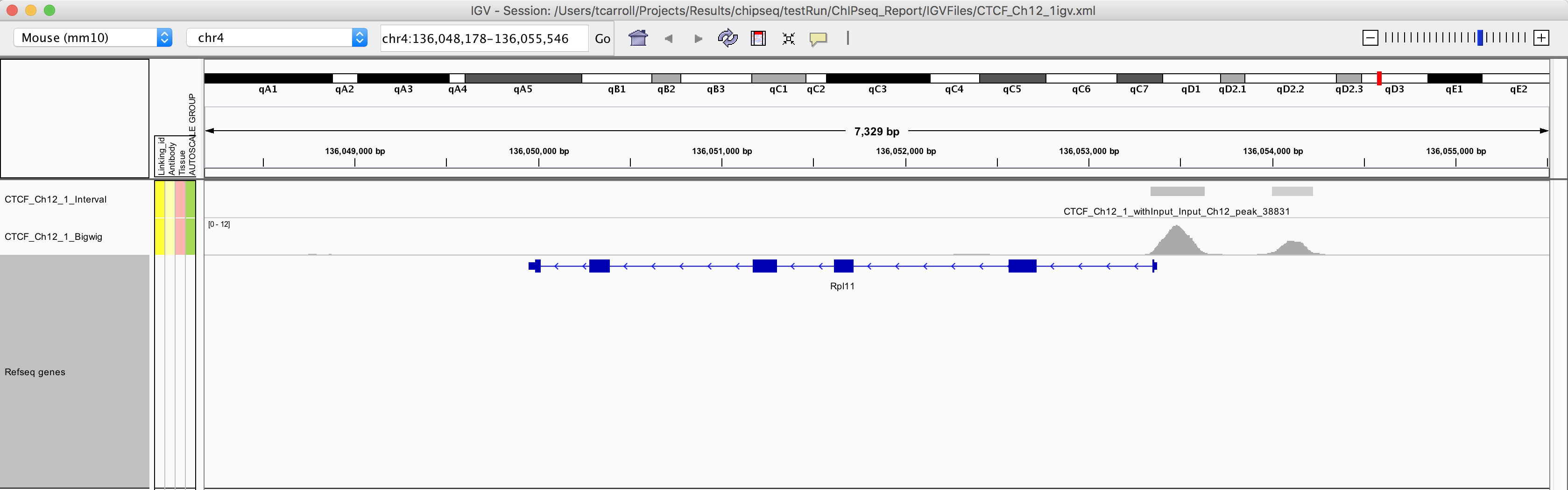Viewport: 1568px width, 490px height.
Task: Open the chr4 chromosome dropdown
Action: [x=276, y=38]
